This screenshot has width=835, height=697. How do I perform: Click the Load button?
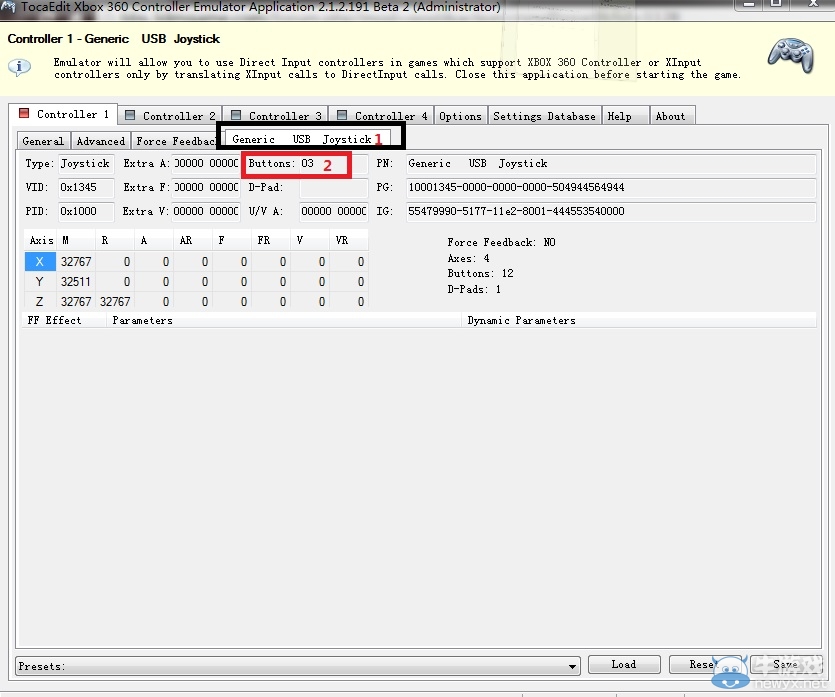(x=624, y=664)
